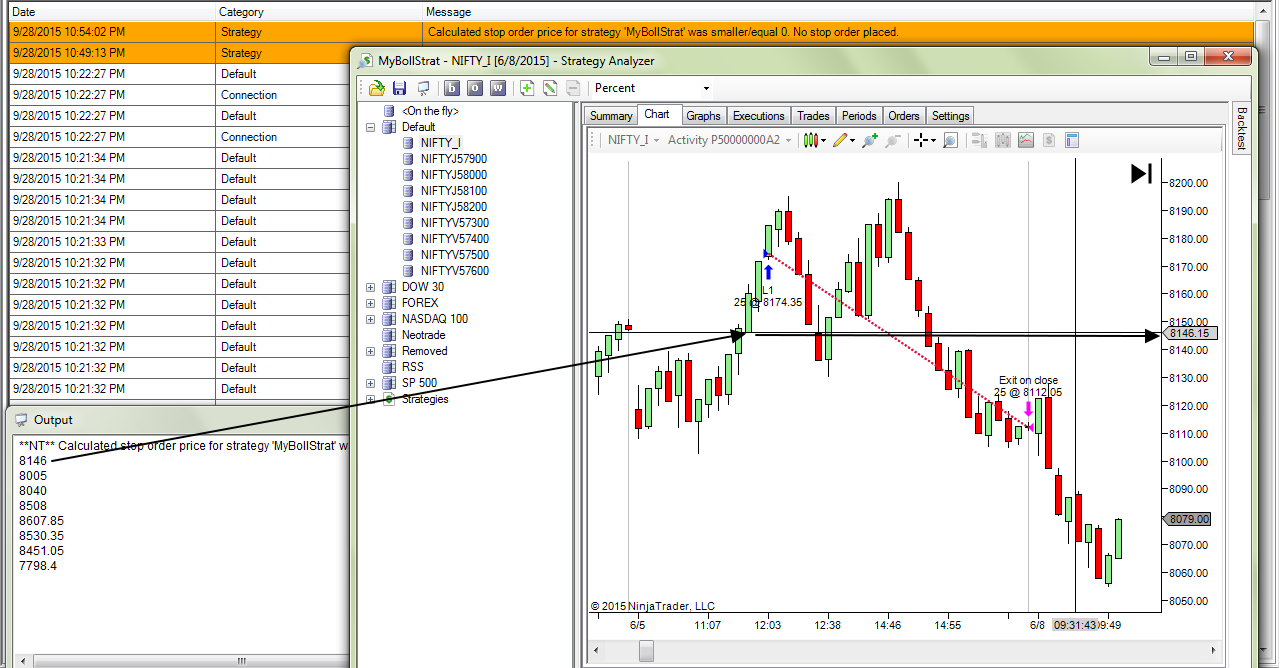Click the zoom frame magnifier icon
The height and width of the screenshot is (668, 1280).
coord(950,140)
